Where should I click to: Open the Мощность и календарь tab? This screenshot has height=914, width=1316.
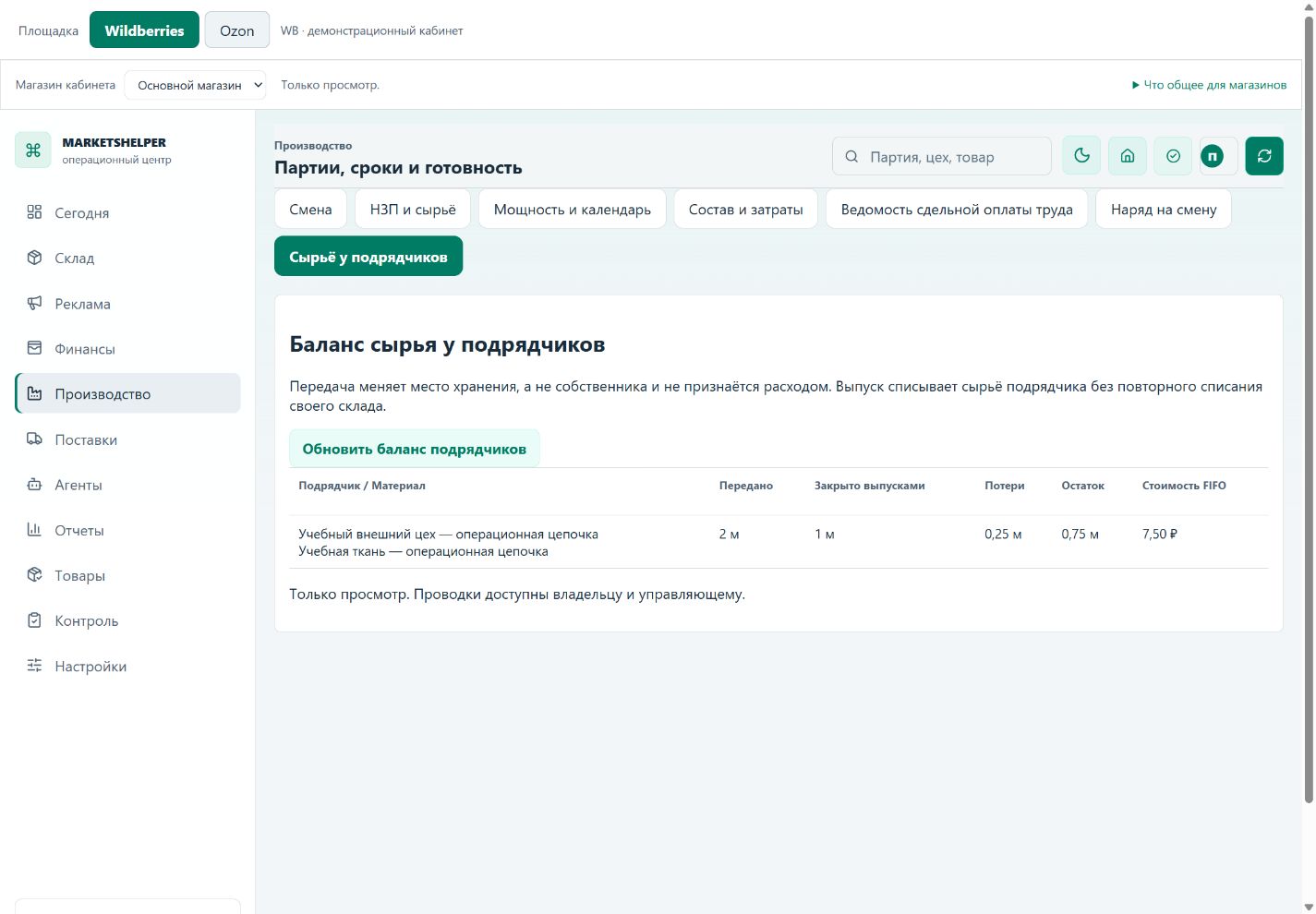coord(572,210)
